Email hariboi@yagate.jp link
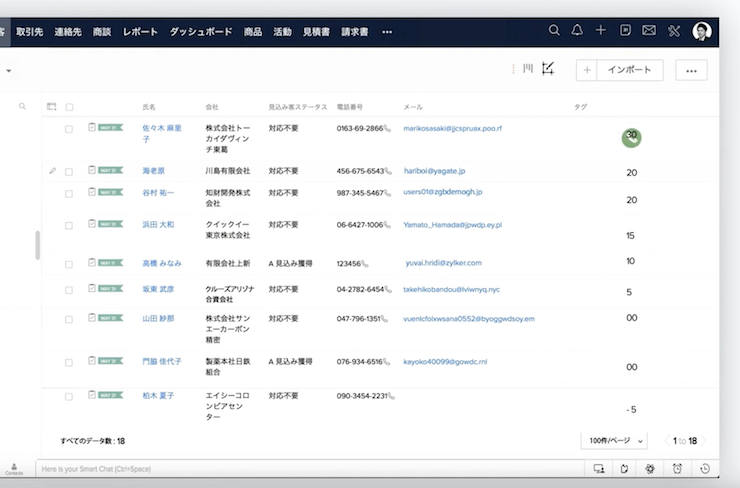This screenshot has height=488, width=740. point(434,171)
